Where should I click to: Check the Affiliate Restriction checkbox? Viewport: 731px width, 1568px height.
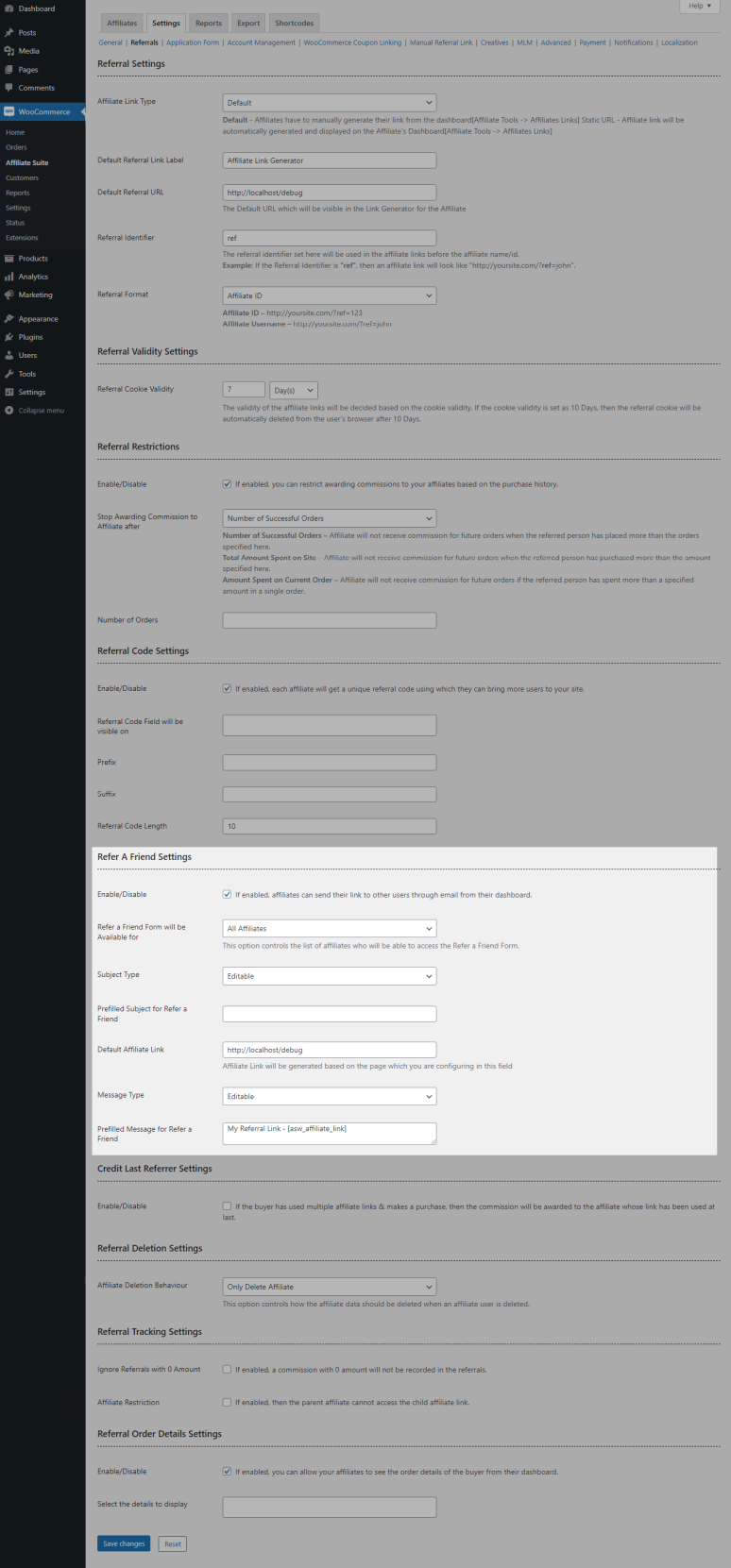[x=227, y=1402]
